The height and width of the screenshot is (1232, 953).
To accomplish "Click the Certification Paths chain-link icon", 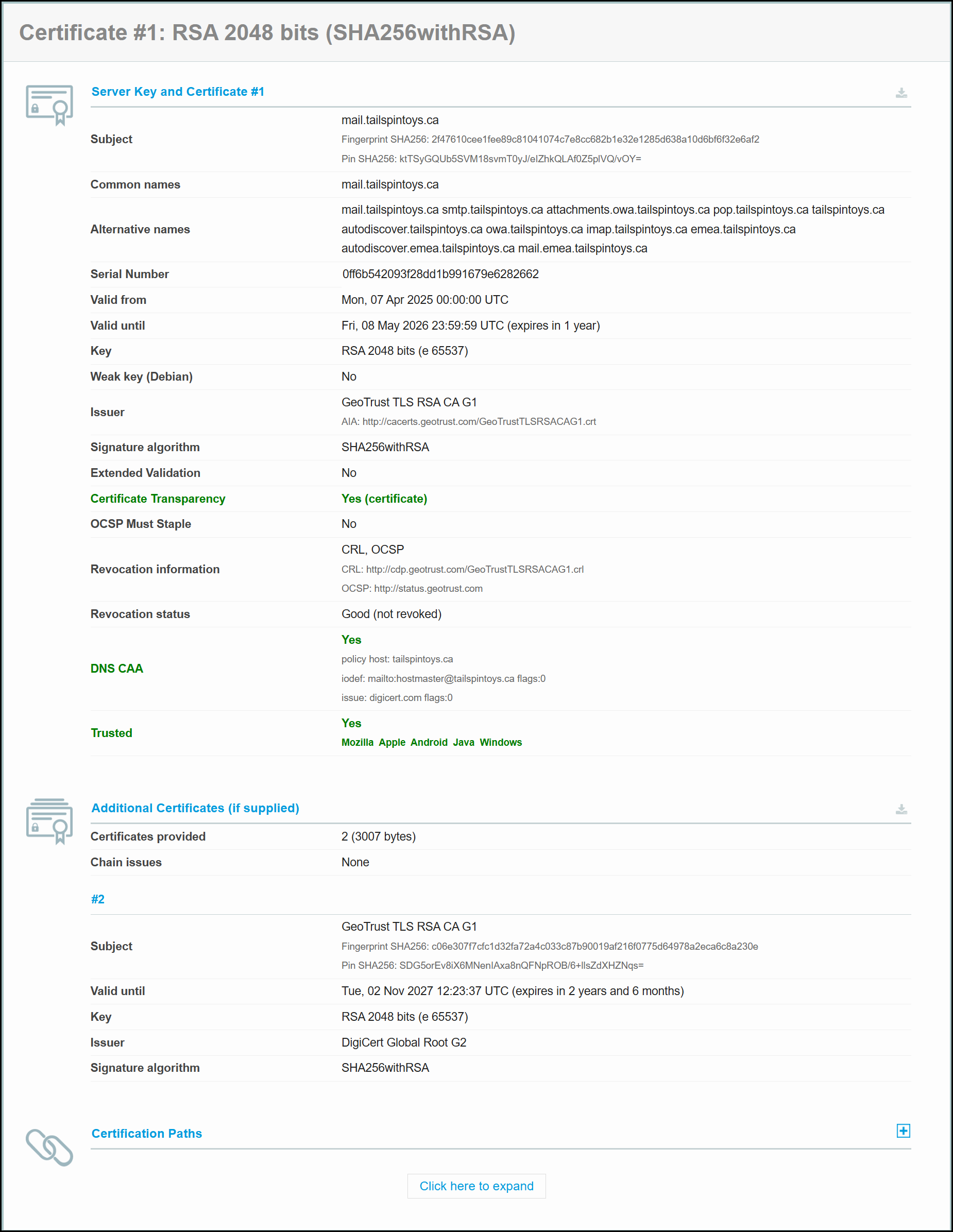I will [x=49, y=1147].
